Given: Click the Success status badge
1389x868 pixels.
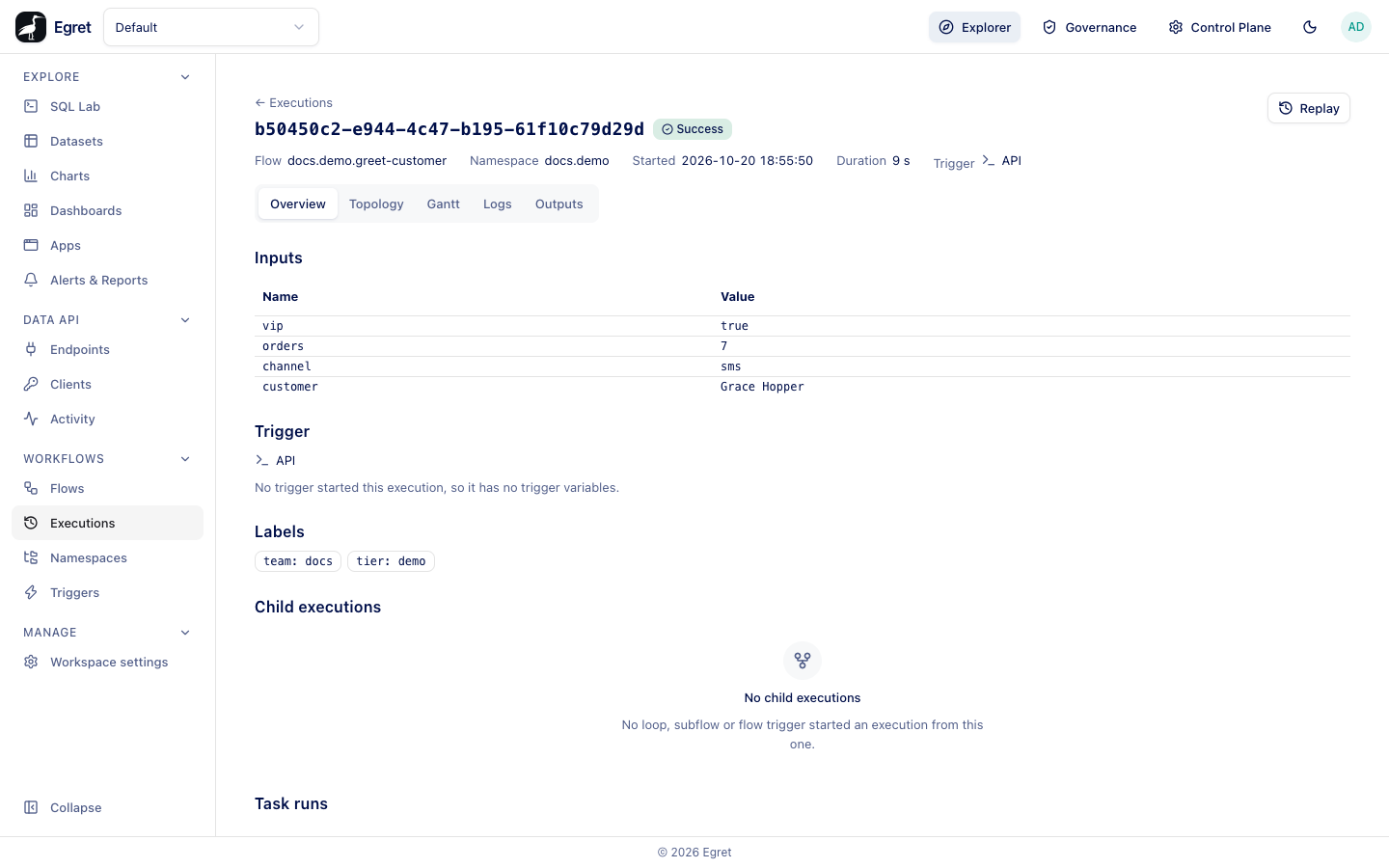Looking at the screenshot, I should [693, 129].
